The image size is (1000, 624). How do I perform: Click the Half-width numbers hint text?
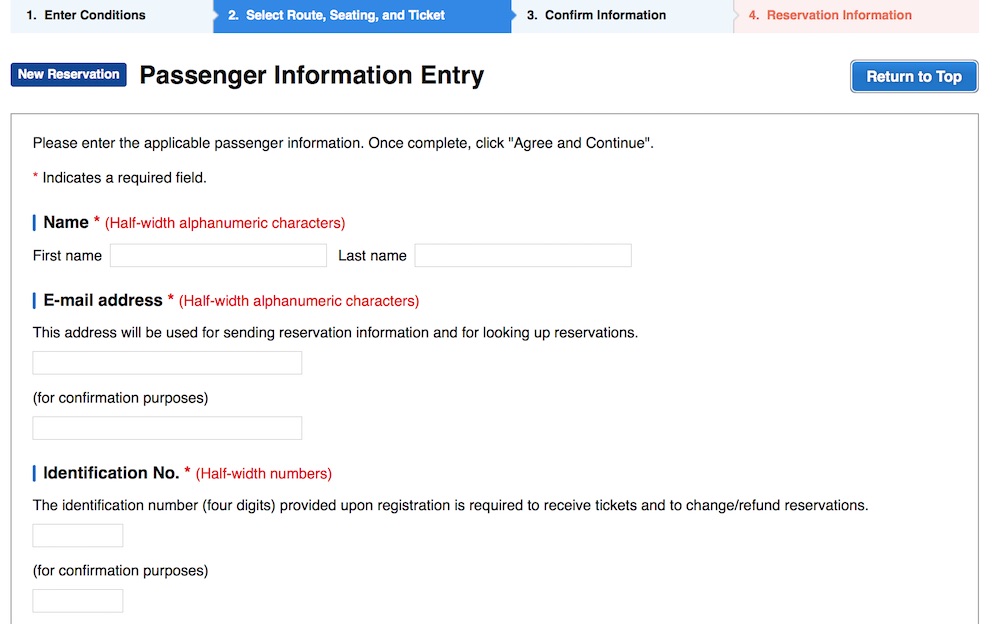tap(264, 474)
